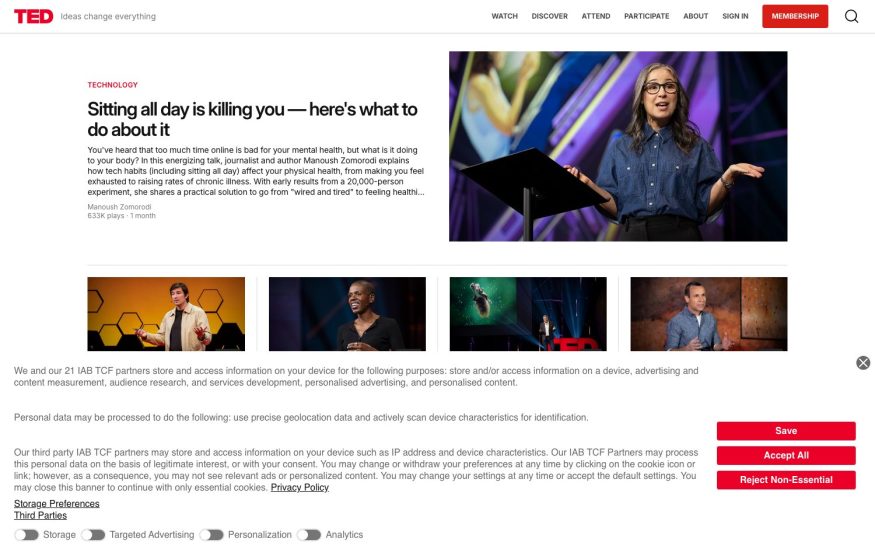Click Reject Non-Essential button
875x560 pixels.
[x=786, y=480]
